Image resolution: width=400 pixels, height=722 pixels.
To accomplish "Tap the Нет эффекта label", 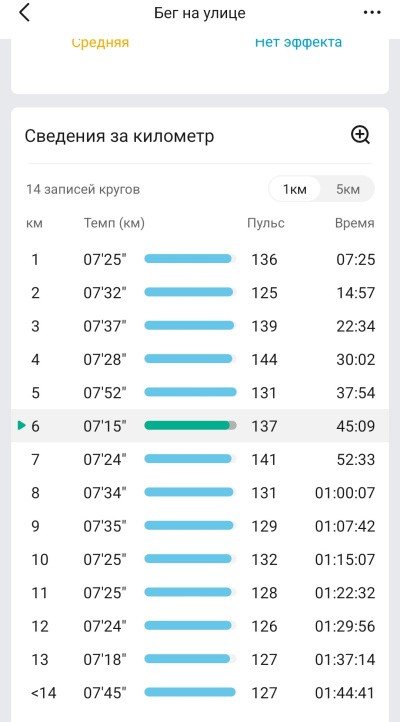I will 298,42.
